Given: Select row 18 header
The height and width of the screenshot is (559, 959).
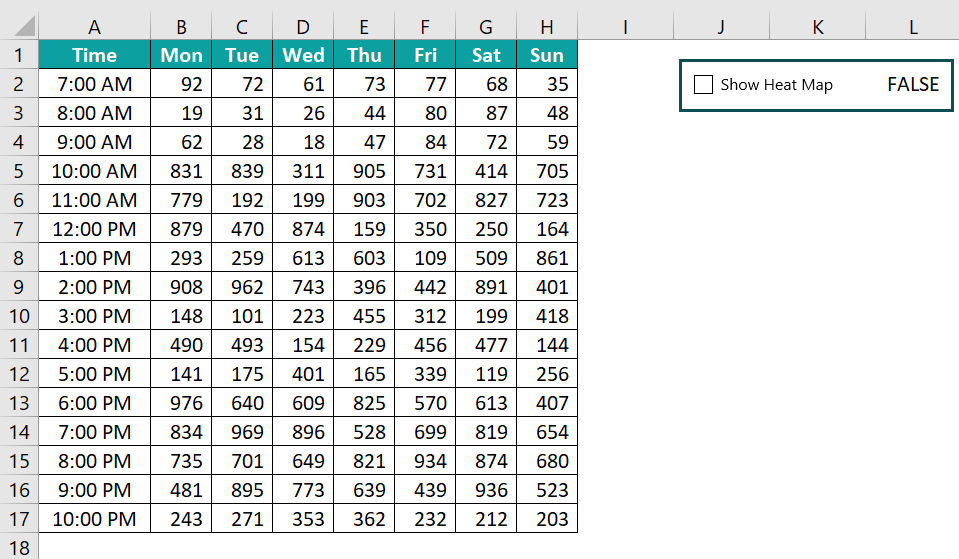Looking at the screenshot, I should (x=18, y=547).
